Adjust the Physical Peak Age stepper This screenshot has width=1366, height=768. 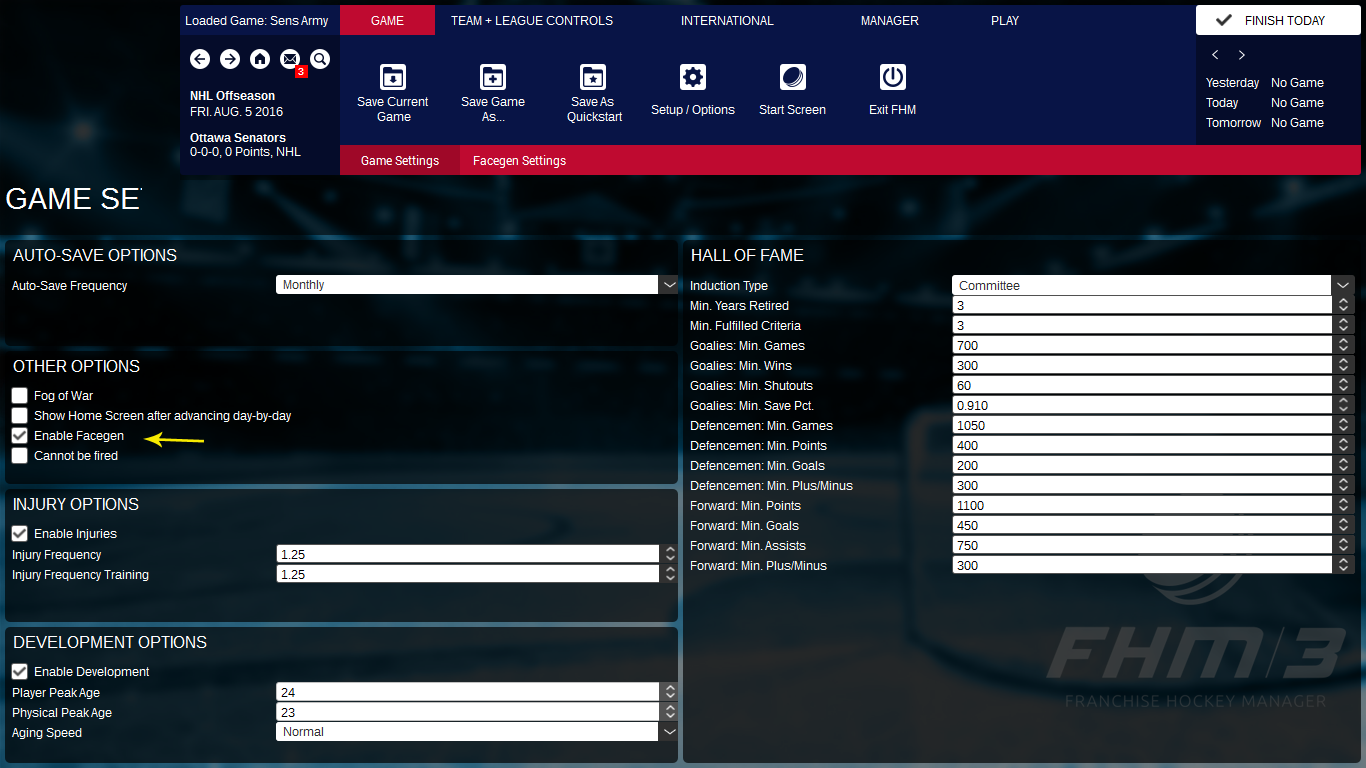(669, 712)
